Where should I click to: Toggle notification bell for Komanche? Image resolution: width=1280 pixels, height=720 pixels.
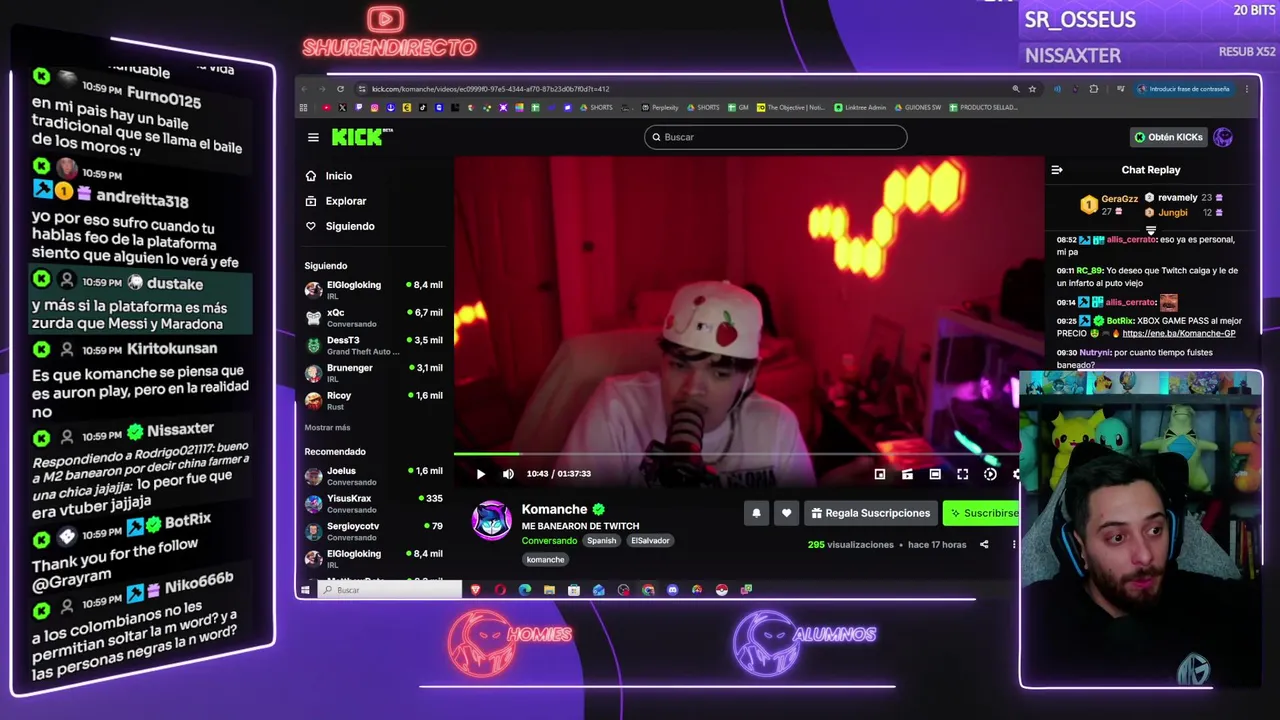coord(756,513)
